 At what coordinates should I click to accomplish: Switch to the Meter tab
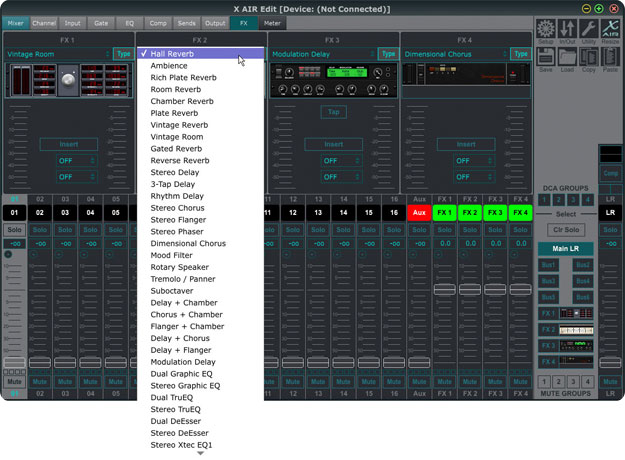pos(272,23)
